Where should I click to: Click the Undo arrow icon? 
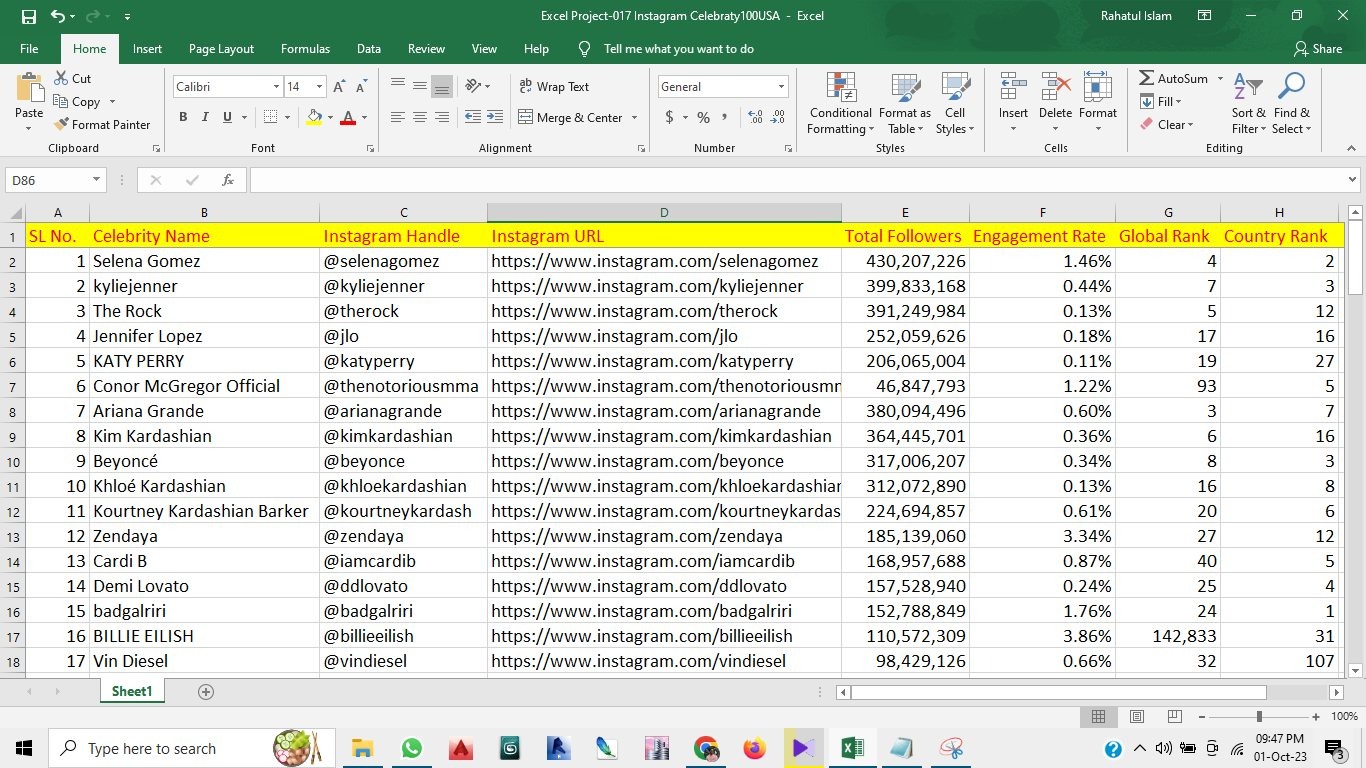57,16
